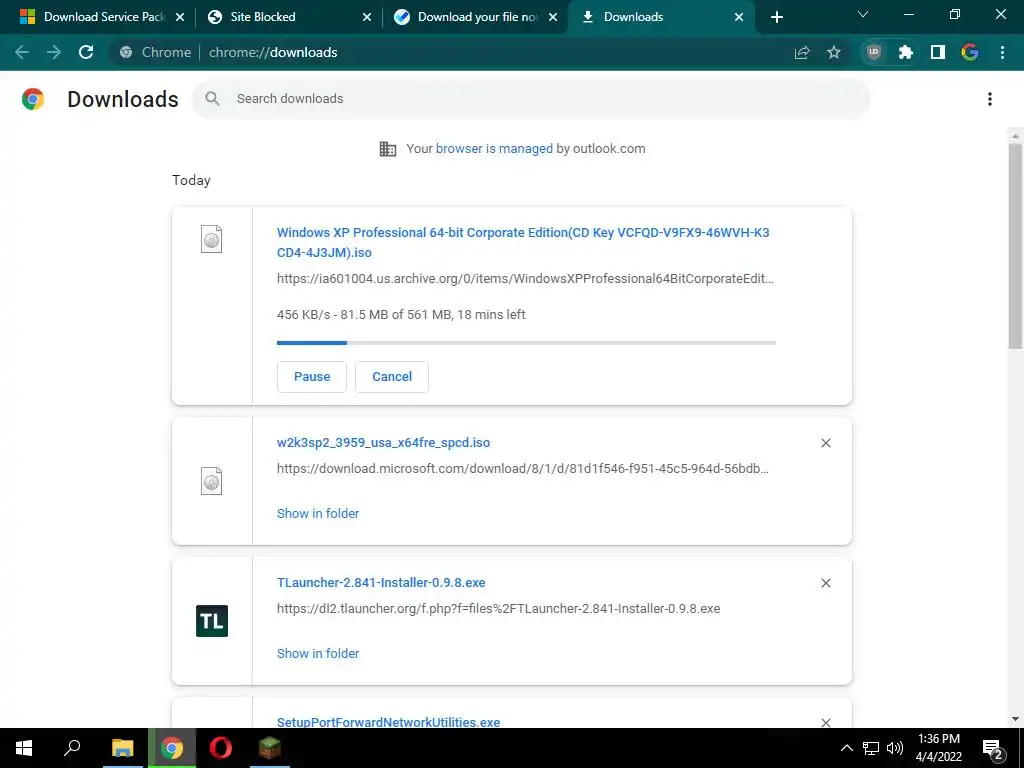Viewport: 1024px width, 768px height.
Task: Close the Download your file now tab
Action: coord(553,17)
